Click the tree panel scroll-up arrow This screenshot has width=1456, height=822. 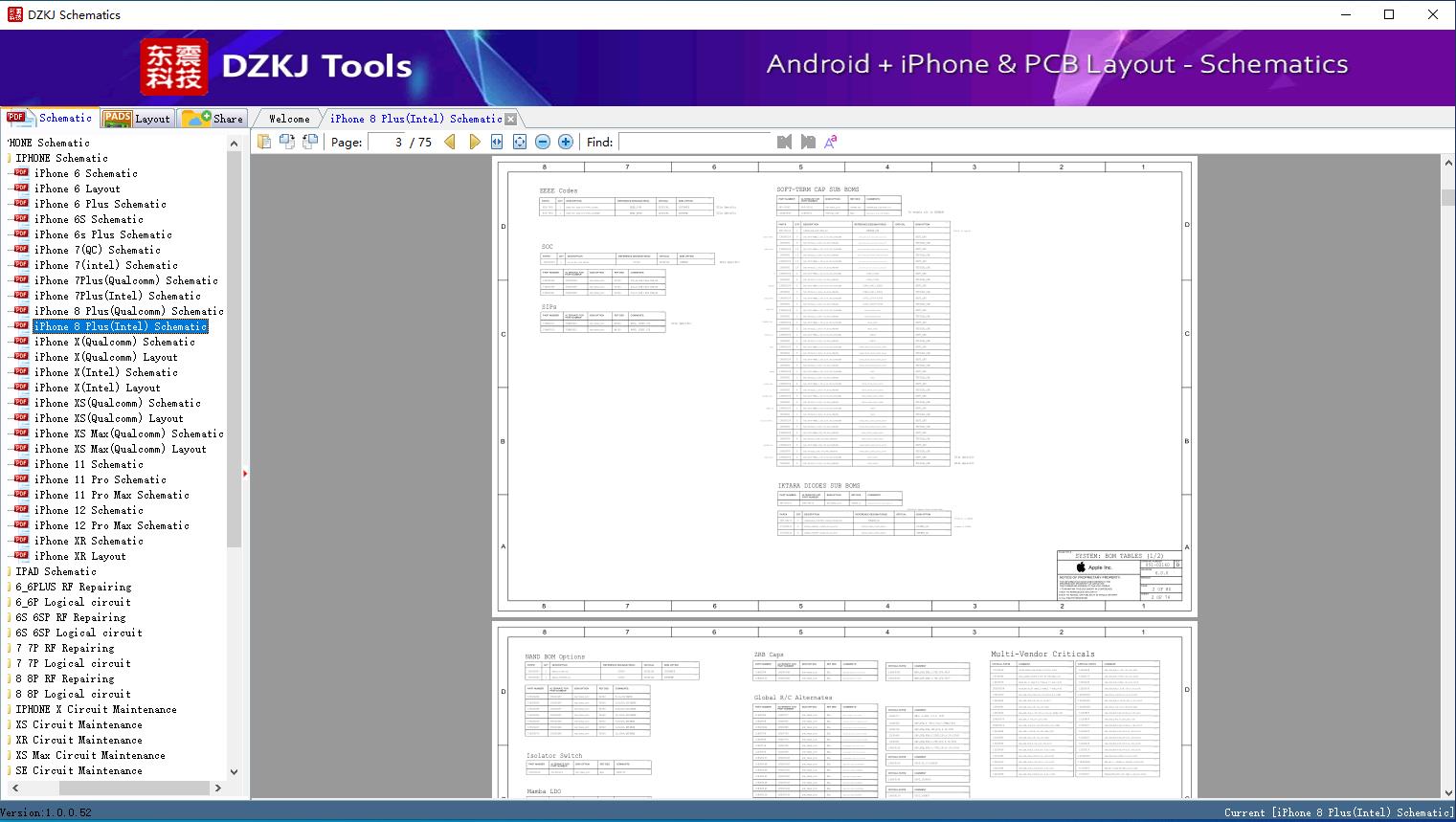tap(234, 144)
